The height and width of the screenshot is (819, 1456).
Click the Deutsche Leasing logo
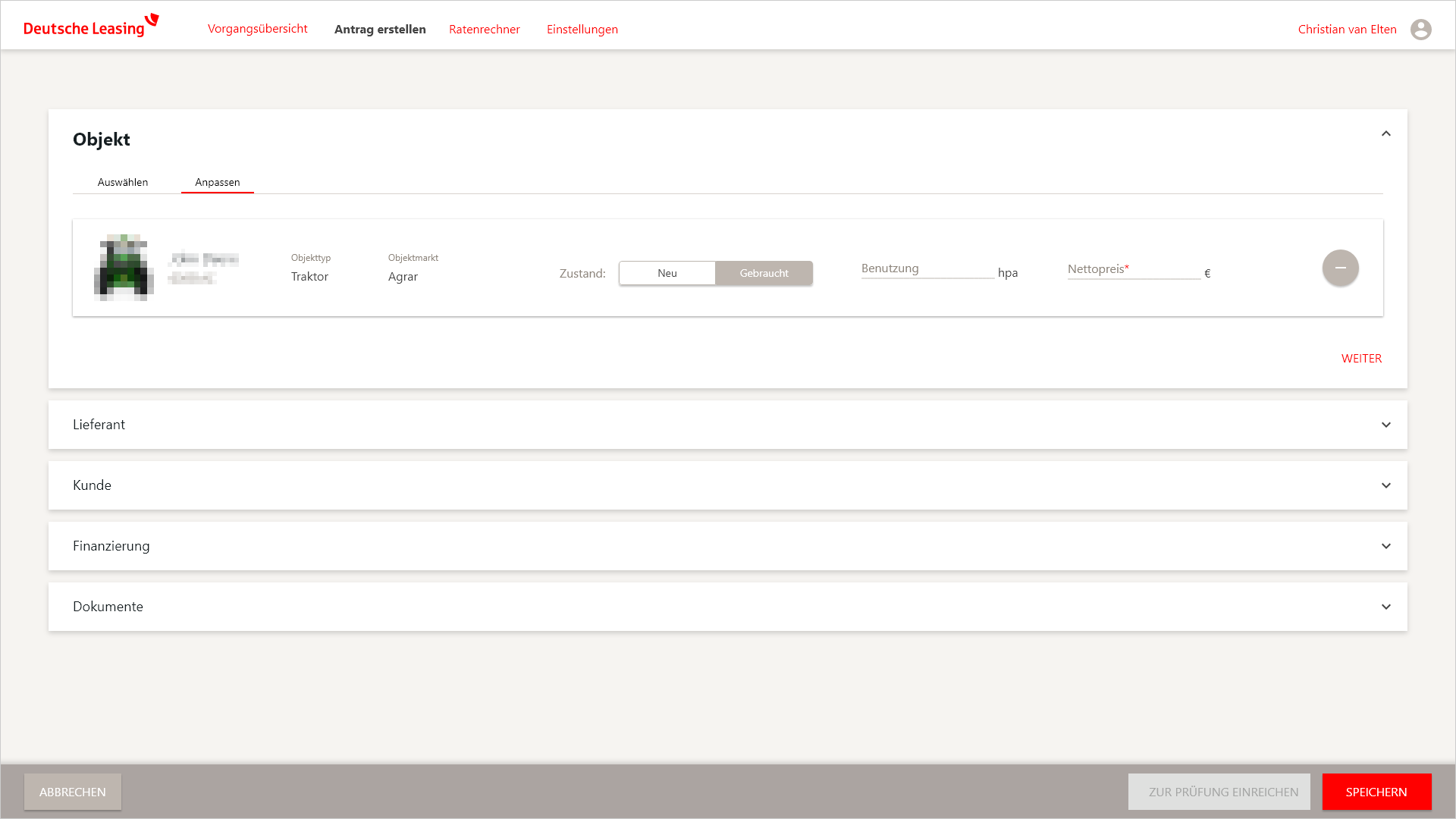[x=91, y=27]
